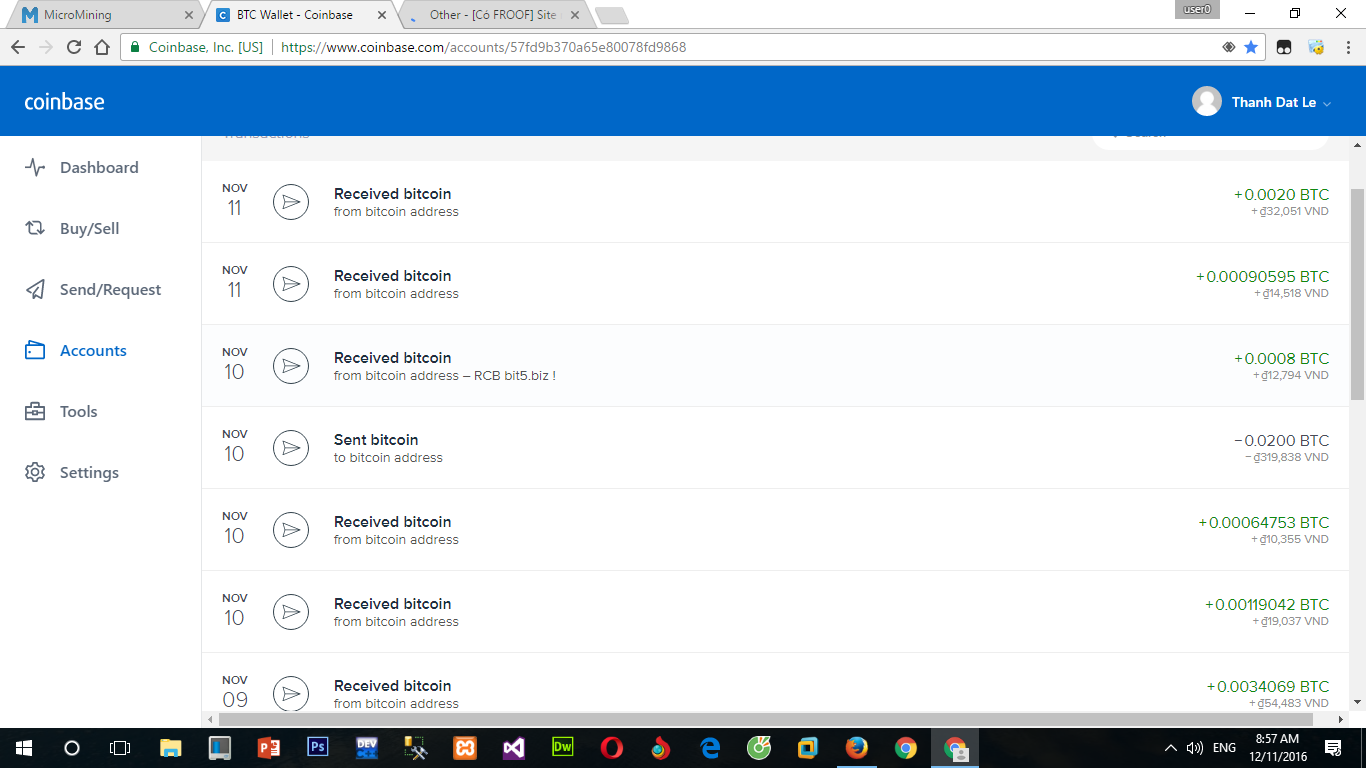Open Visual Studio from the taskbar
This screenshot has width=1366, height=768.
point(514,748)
